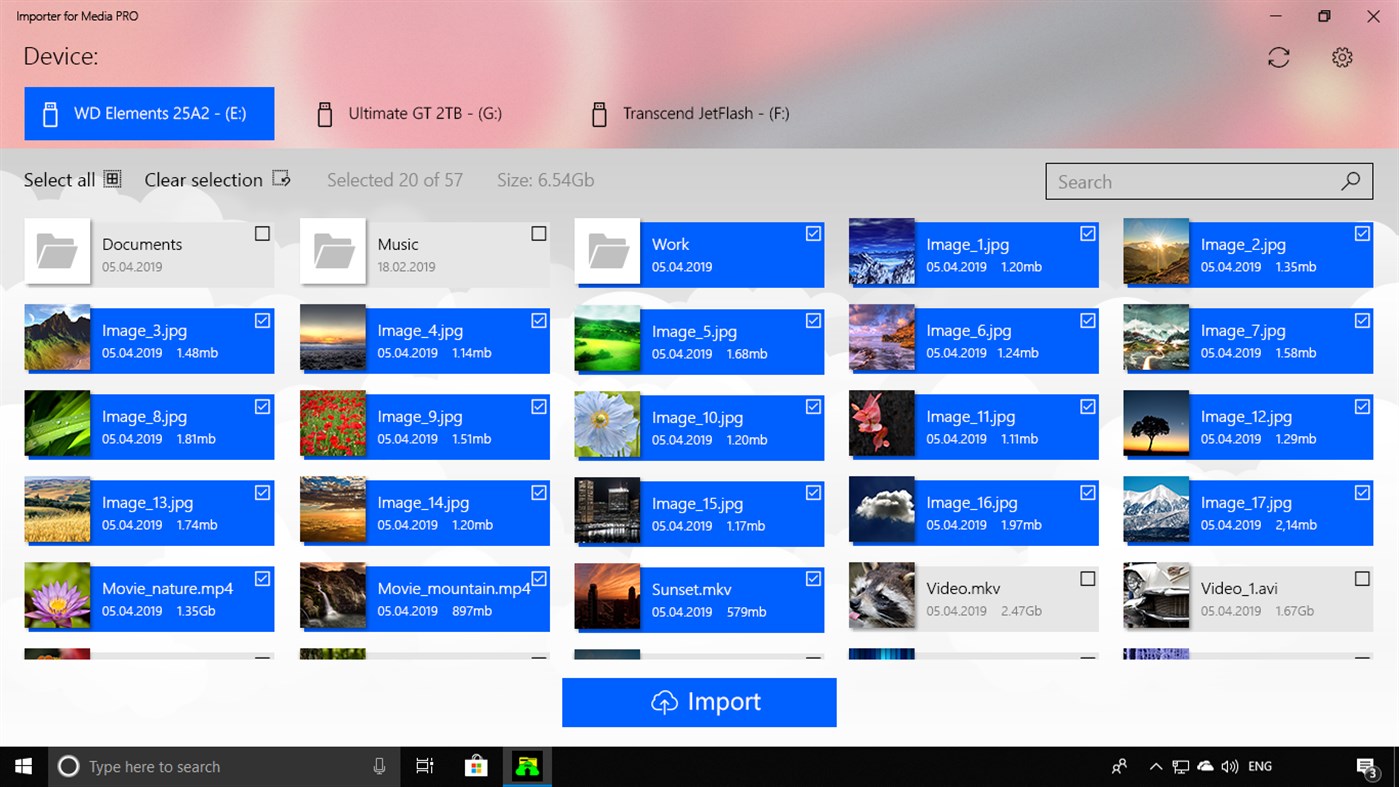This screenshot has width=1399, height=787.
Task: Open the Windows Start menu
Action: click(x=22, y=765)
